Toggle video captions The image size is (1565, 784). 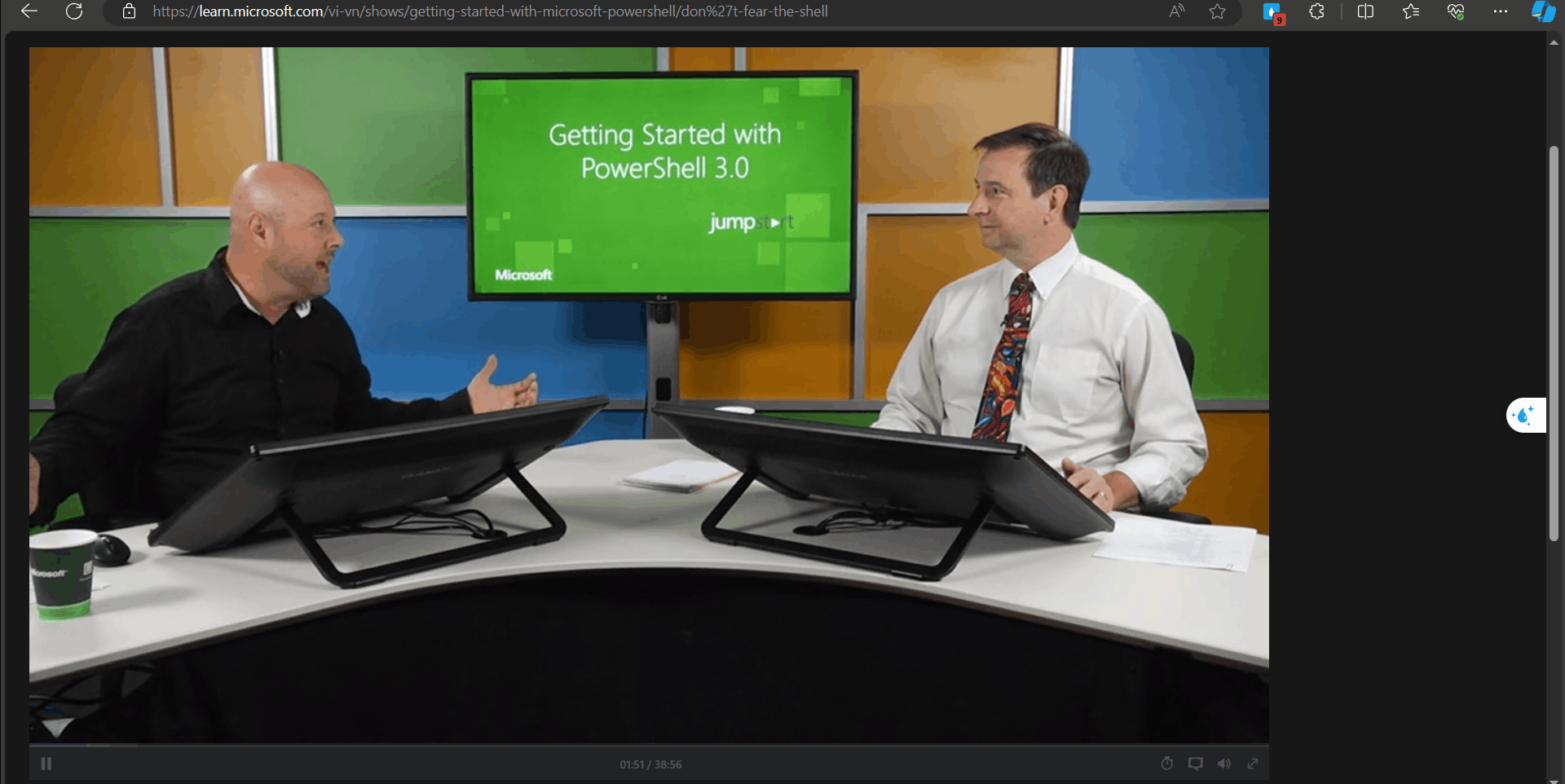(1196, 764)
